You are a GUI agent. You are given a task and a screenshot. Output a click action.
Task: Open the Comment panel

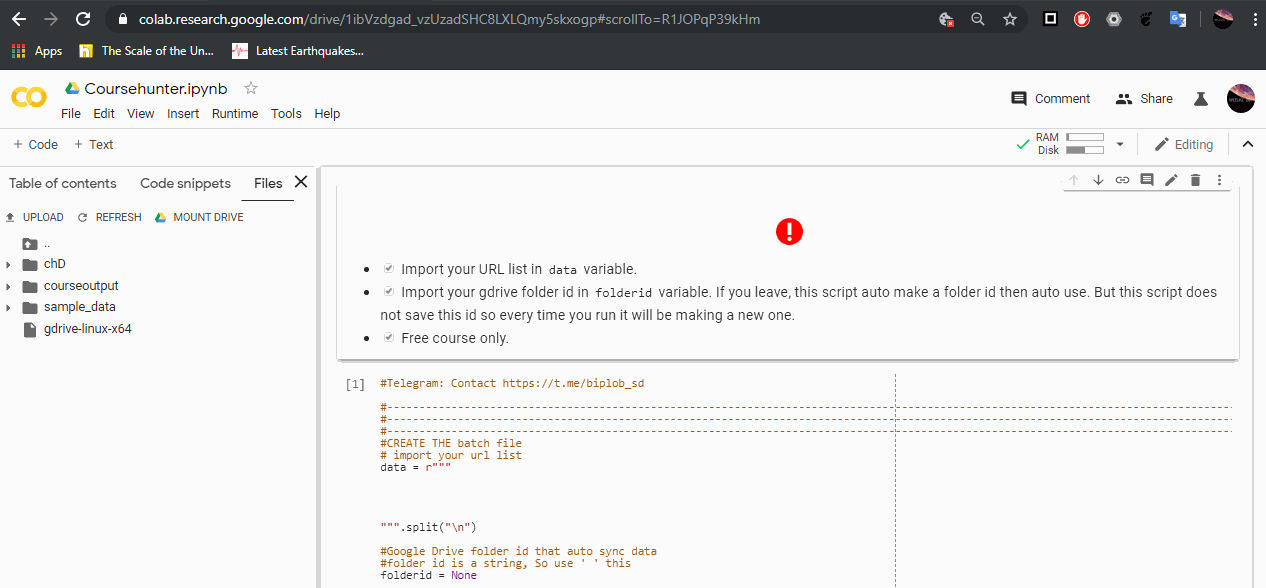click(1050, 98)
